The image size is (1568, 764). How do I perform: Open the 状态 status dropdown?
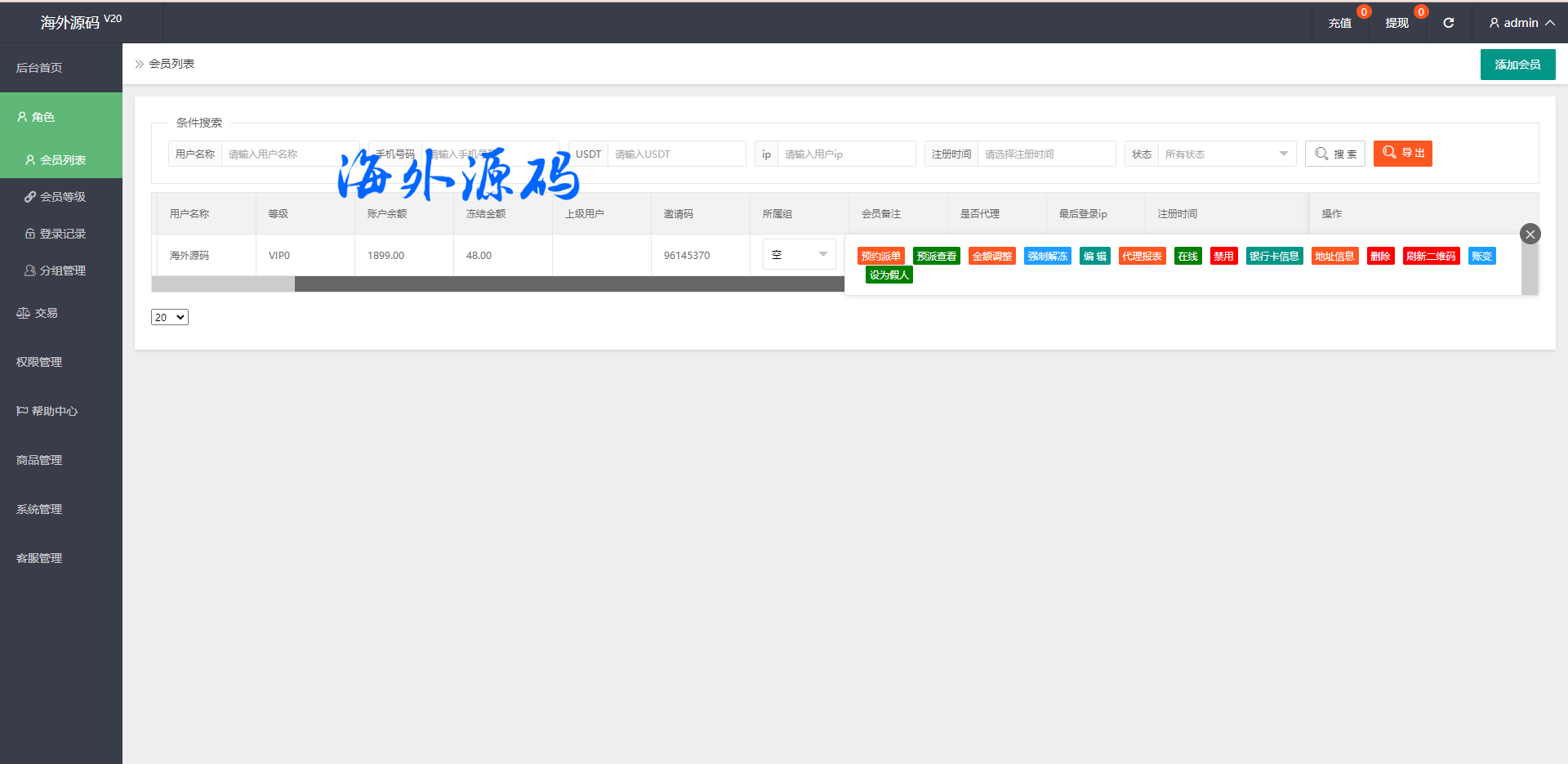[1226, 154]
